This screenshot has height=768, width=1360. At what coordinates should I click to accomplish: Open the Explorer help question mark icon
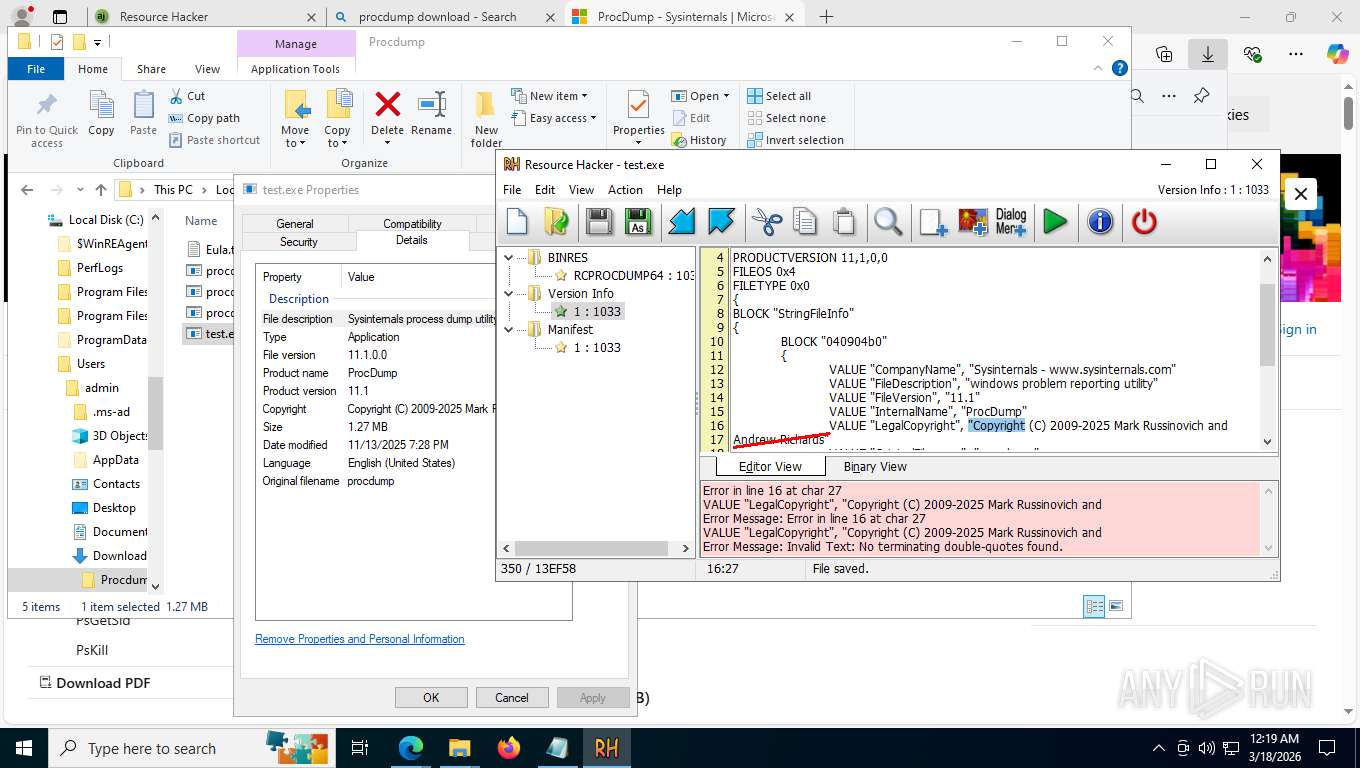pos(1120,68)
